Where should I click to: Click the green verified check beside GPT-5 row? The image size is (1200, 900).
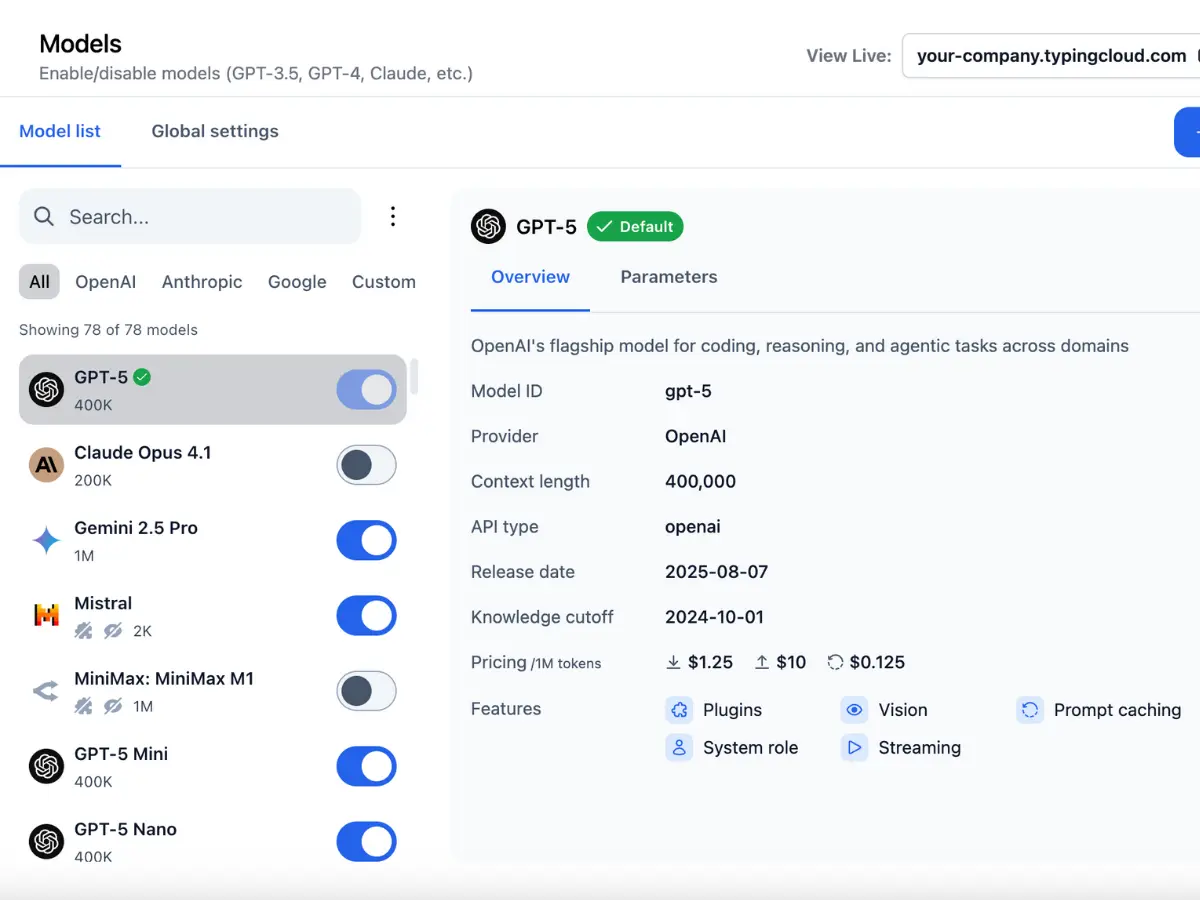(142, 377)
